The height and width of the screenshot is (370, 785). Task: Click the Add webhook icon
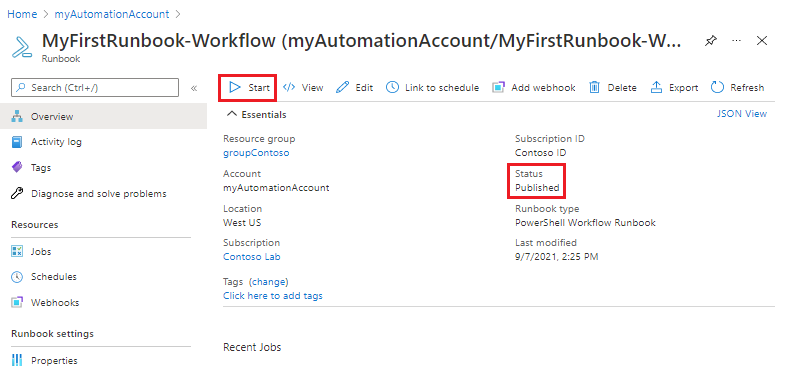pyautogui.click(x=498, y=88)
